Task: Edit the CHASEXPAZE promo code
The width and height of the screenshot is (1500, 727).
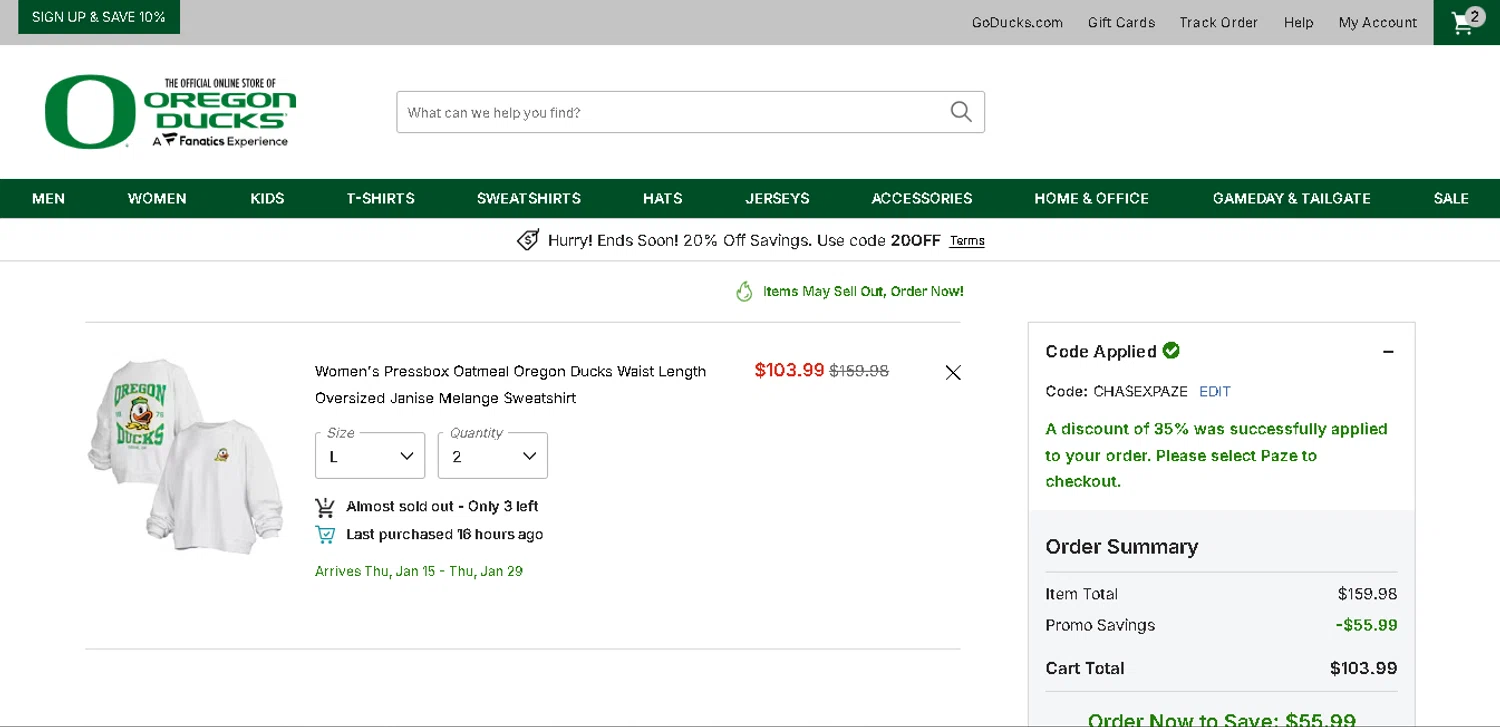Action: click(1215, 391)
